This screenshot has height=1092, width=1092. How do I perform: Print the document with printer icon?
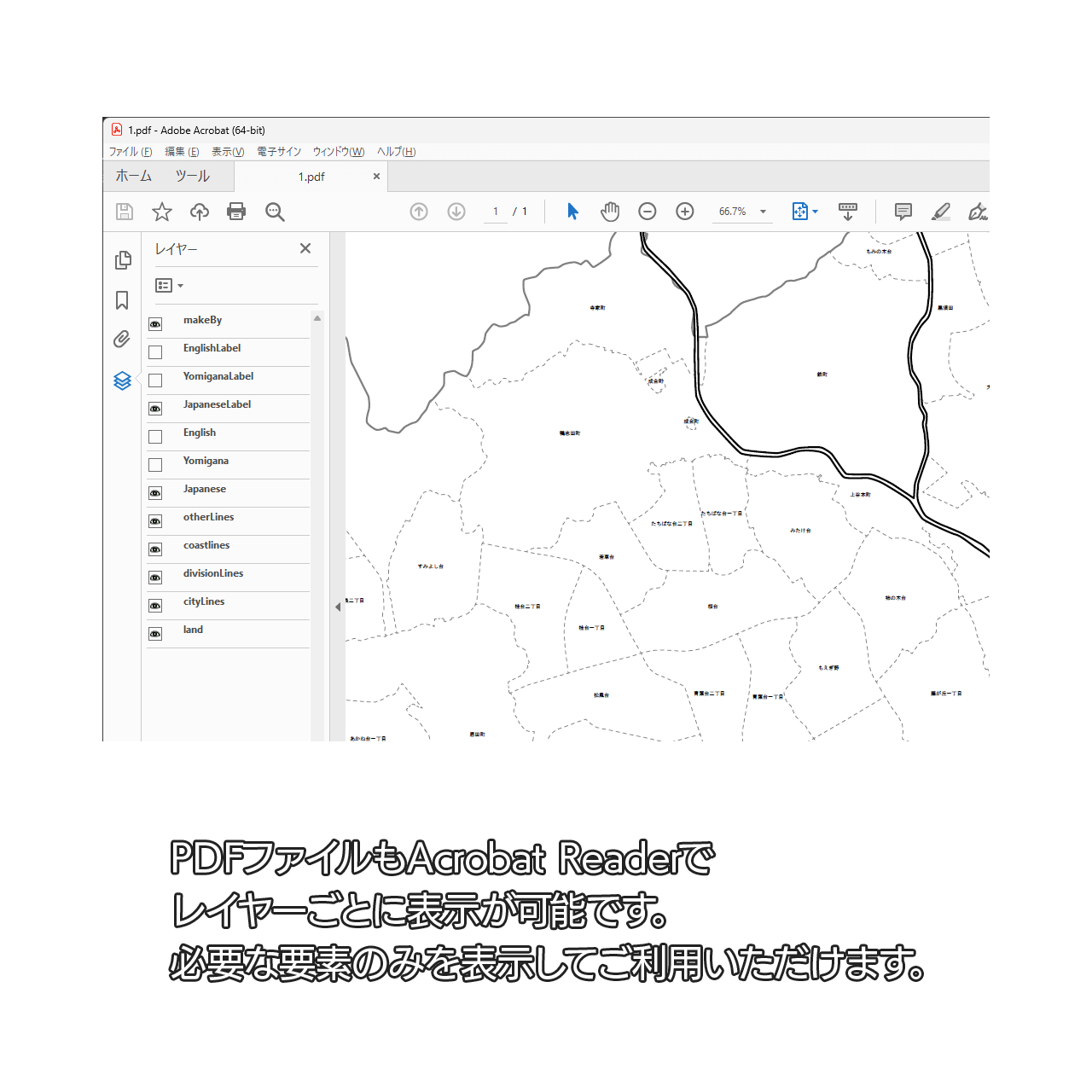[x=236, y=212]
